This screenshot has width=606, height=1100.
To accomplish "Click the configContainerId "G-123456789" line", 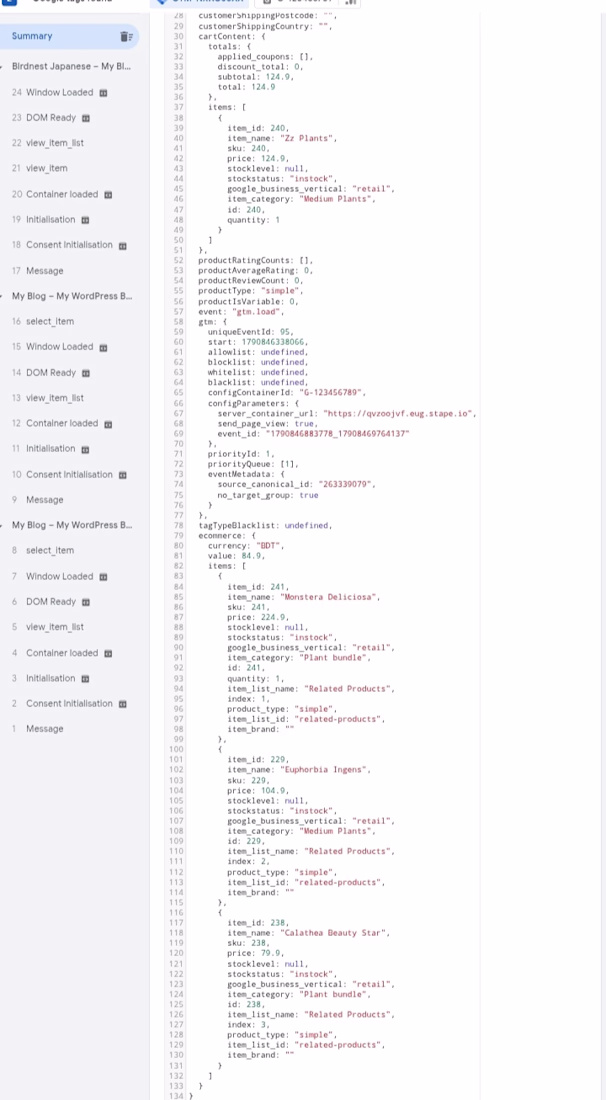I will [287, 393].
